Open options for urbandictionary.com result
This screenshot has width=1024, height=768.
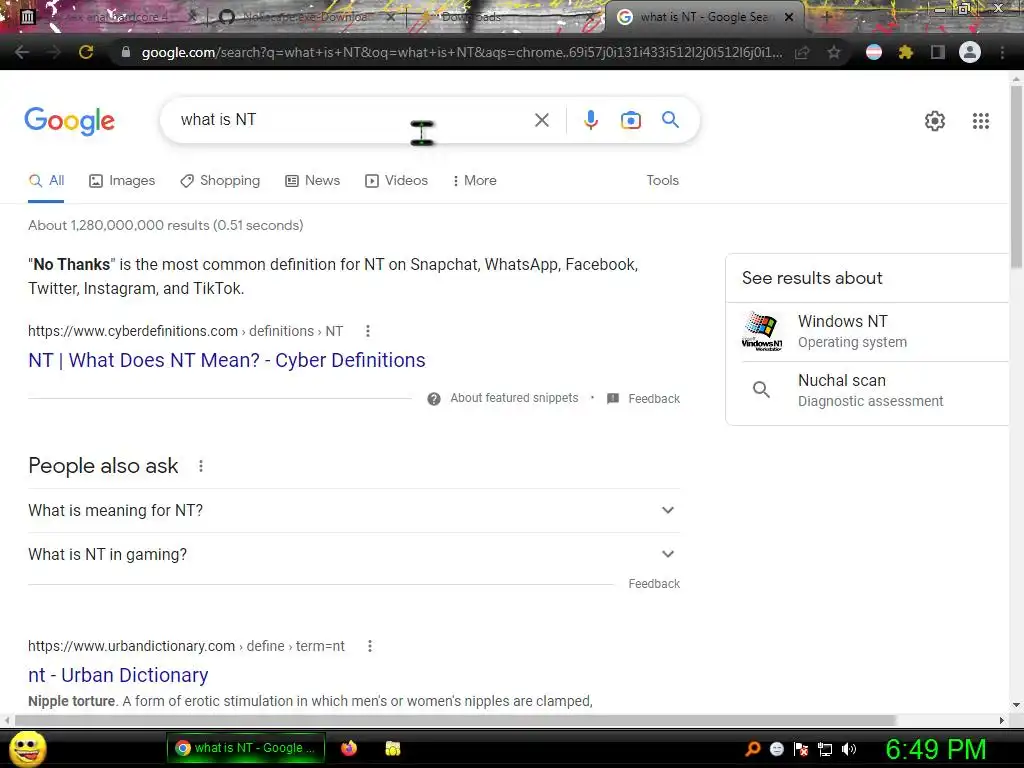(x=370, y=646)
